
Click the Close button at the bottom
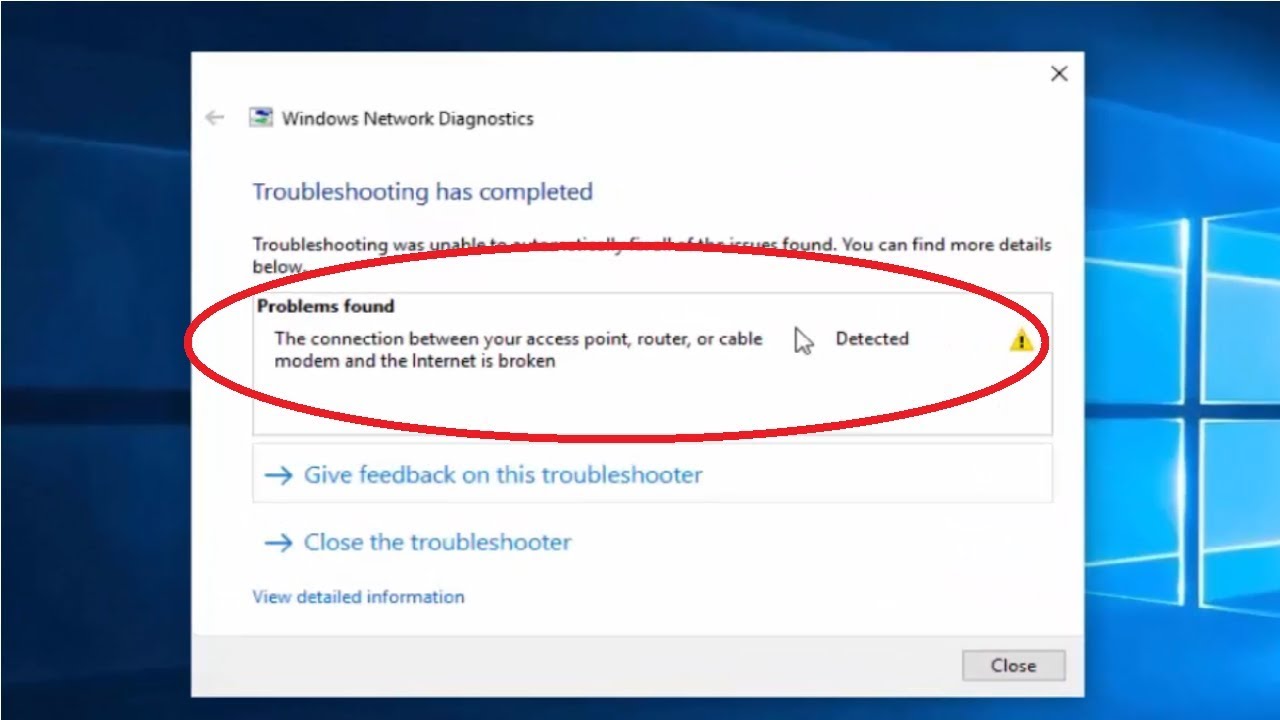click(1013, 665)
